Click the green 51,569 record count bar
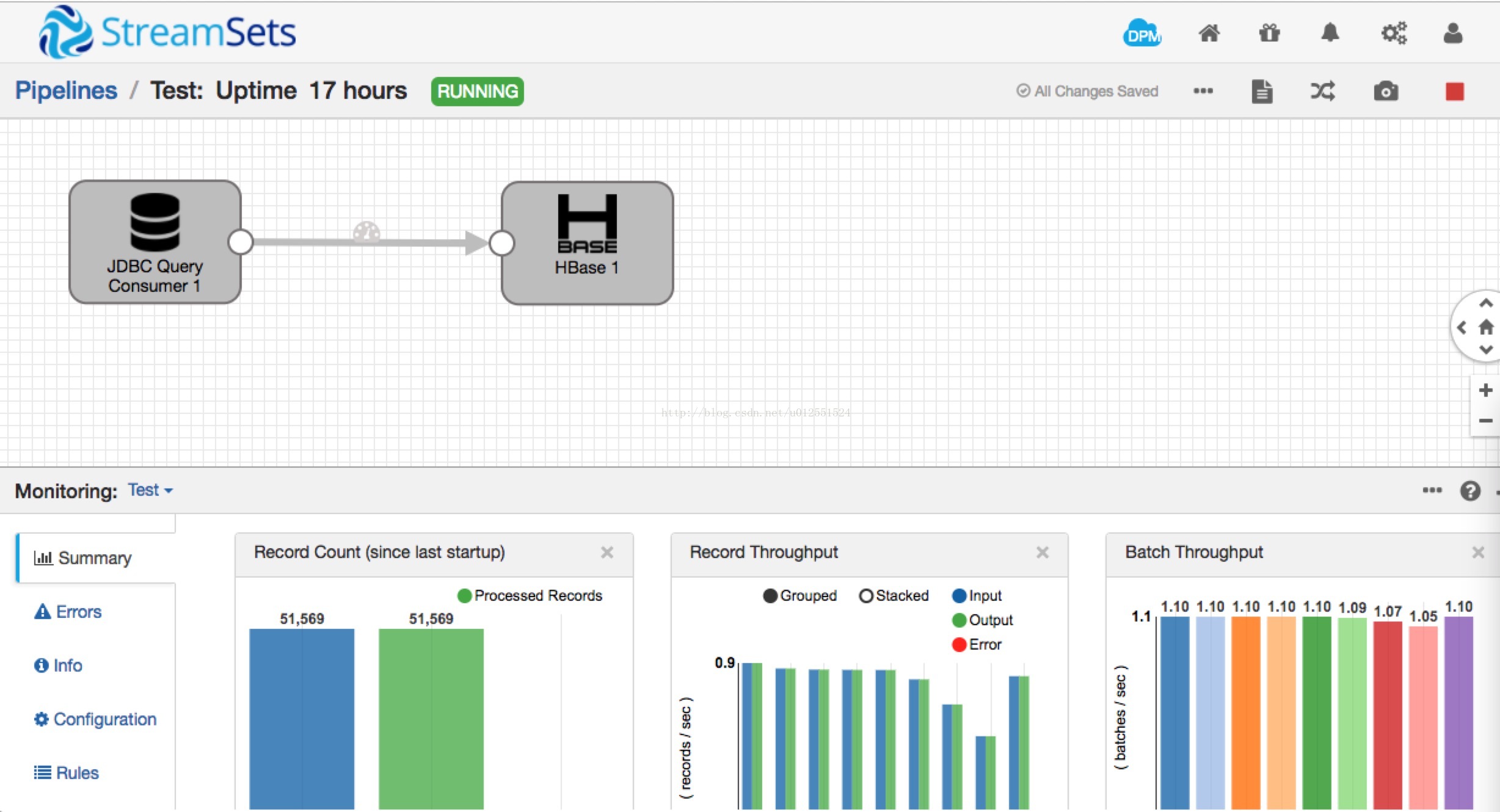Image resolution: width=1500 pixels, height=812 pixels. [431, 719]
